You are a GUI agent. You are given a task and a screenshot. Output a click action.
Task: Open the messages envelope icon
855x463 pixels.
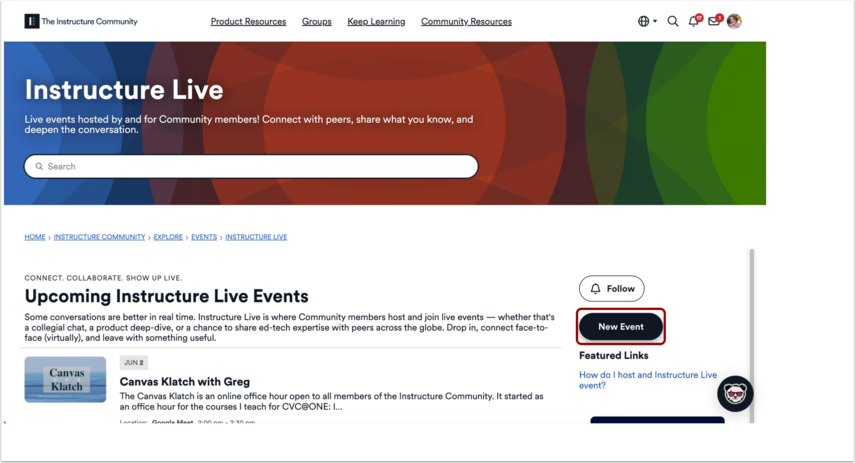point(715,21)
